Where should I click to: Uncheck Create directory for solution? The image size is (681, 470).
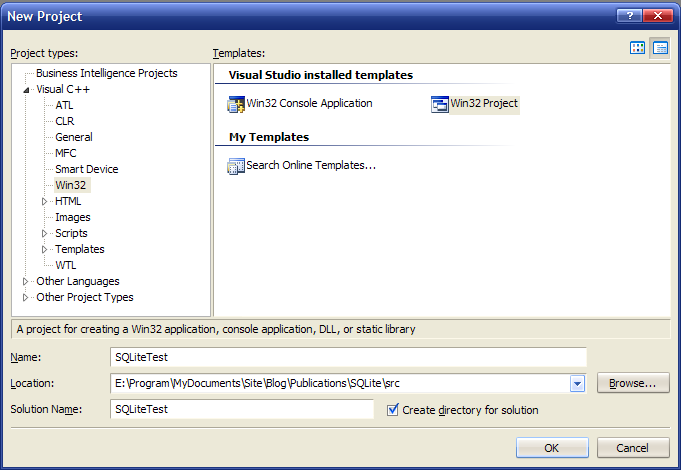coord(393,410)
